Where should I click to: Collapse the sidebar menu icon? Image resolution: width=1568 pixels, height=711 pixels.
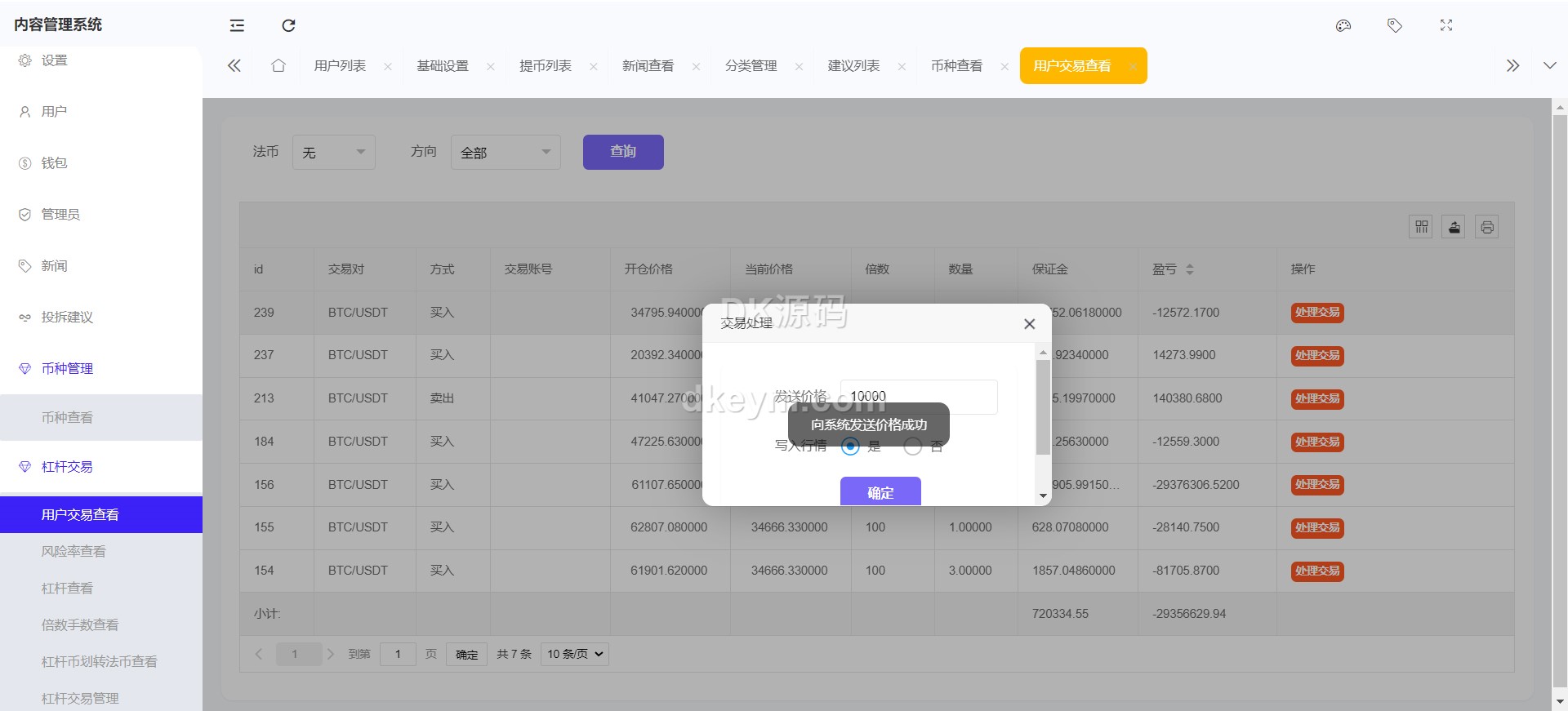coord(237,25)
